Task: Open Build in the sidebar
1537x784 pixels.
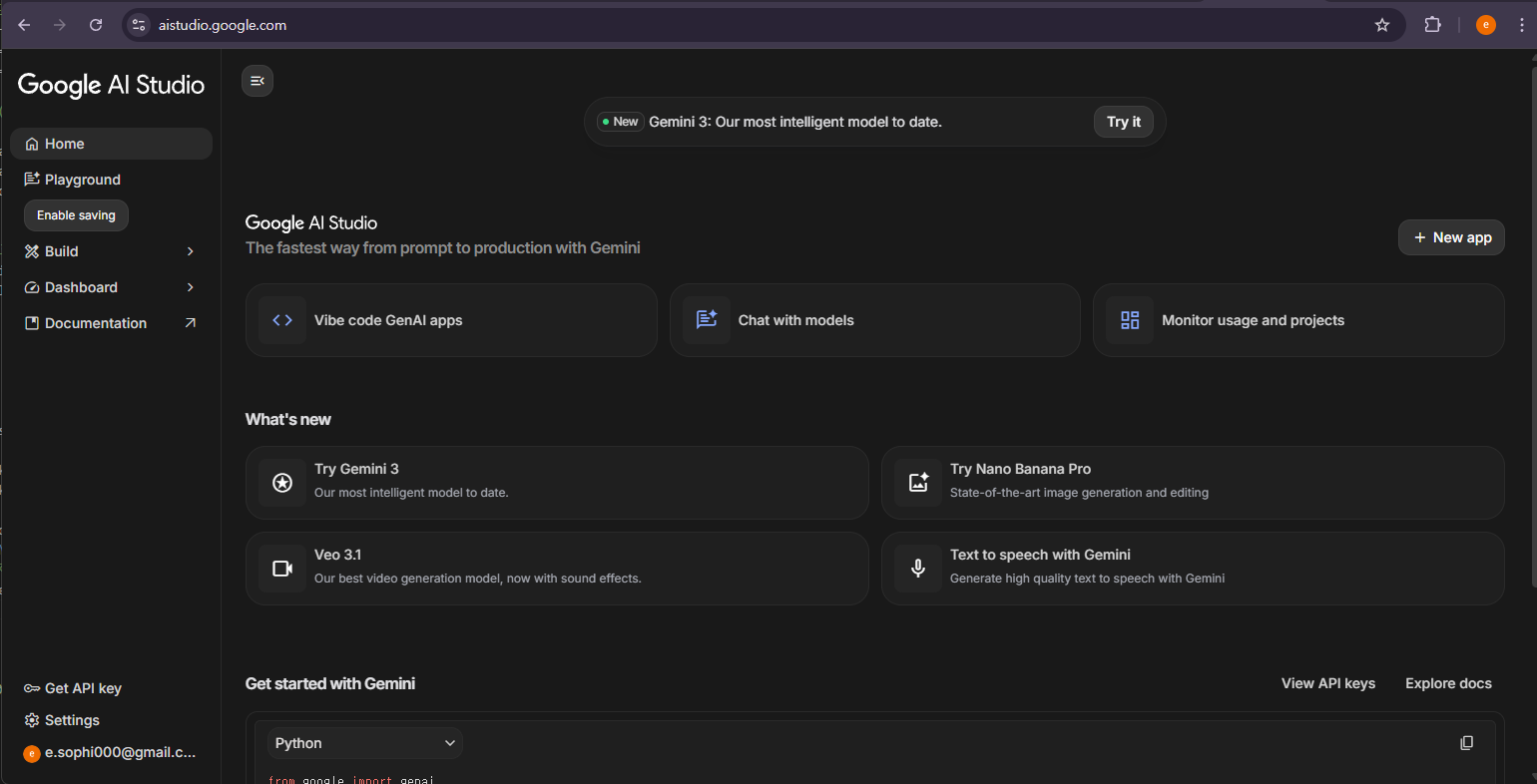Action: (x=111, y=251)
